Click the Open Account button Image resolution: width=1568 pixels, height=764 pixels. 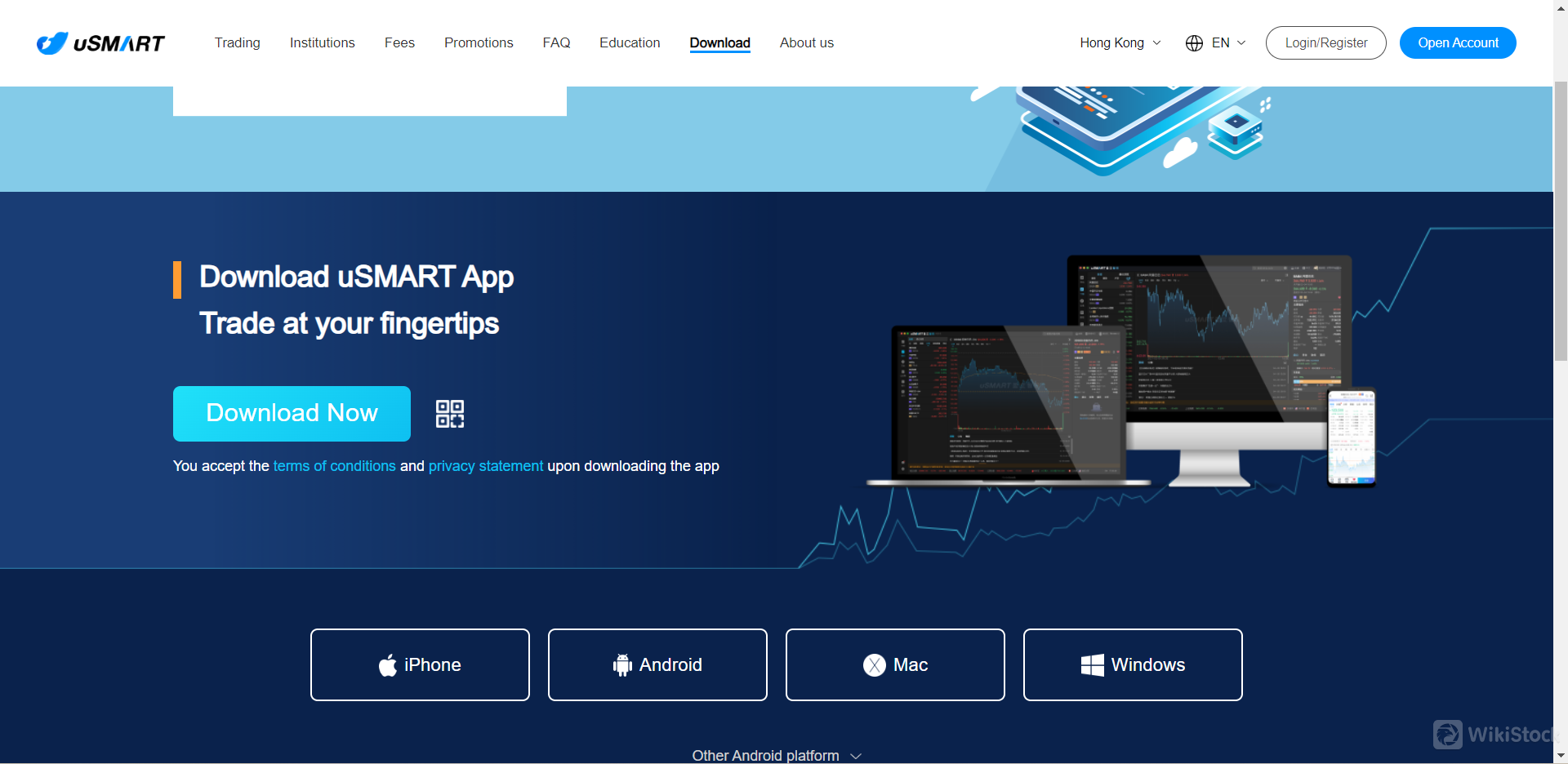point(1458,42)
